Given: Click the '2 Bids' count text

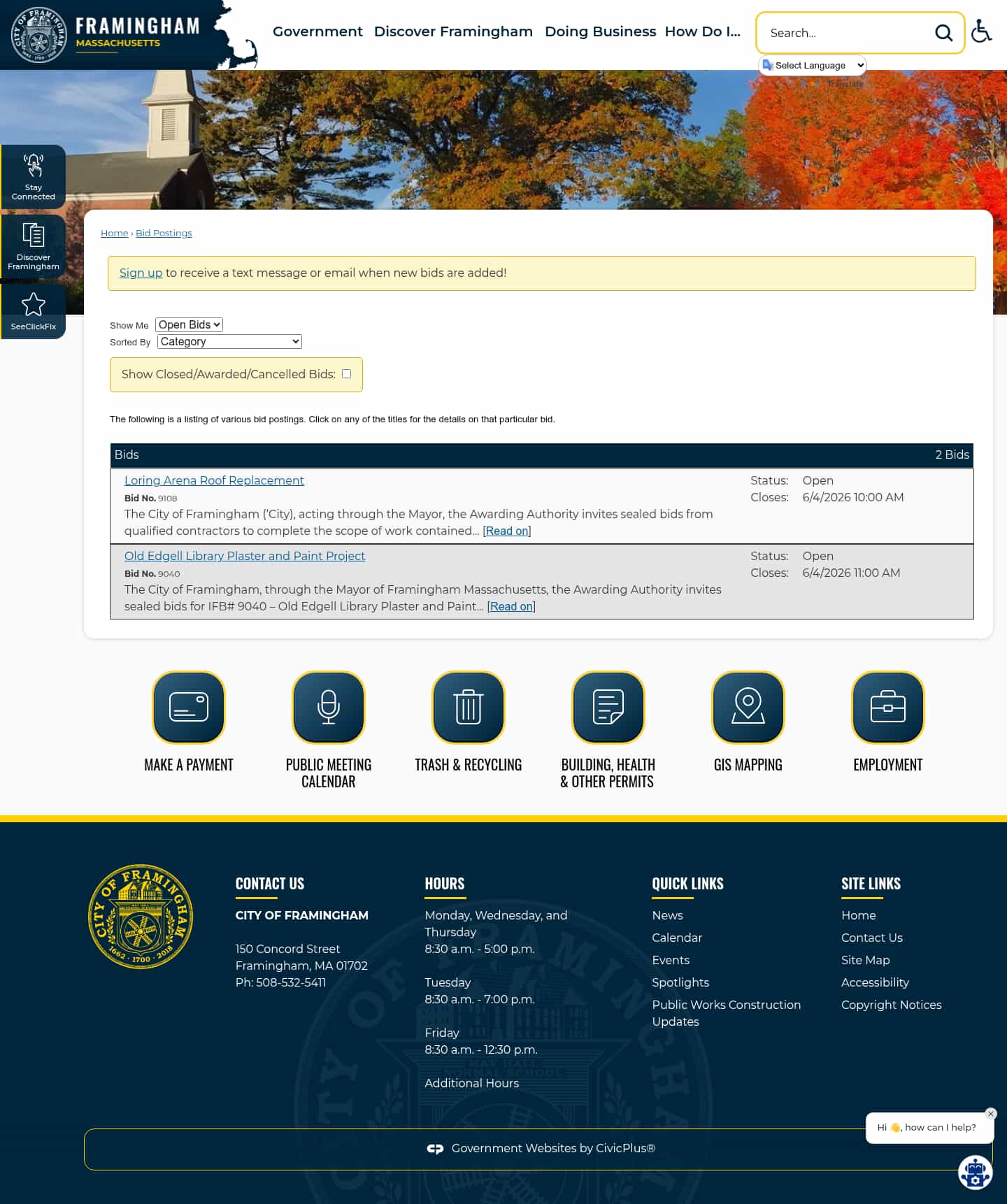Looking at the screenshot, I should tap(952, 454).
